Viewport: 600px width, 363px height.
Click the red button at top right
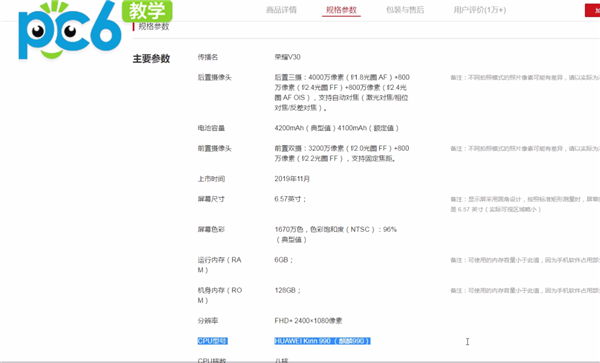pos(592,10)
